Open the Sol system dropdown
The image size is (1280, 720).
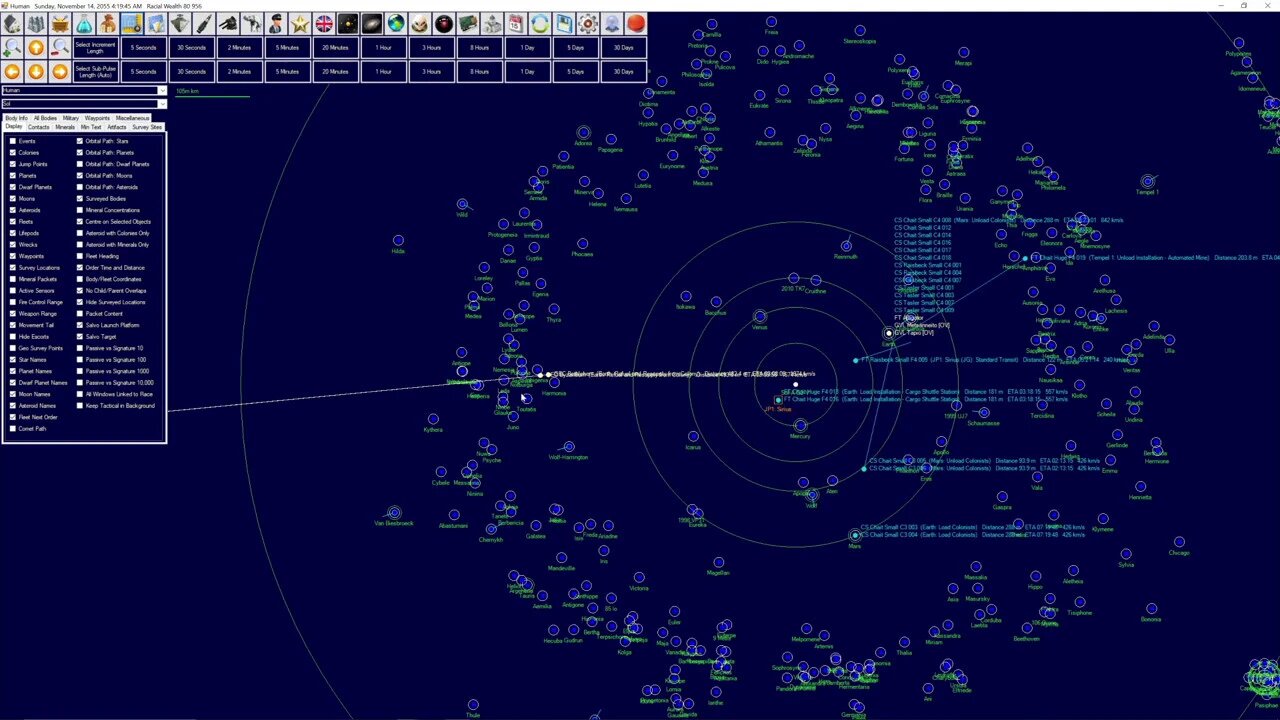point(83,104)
